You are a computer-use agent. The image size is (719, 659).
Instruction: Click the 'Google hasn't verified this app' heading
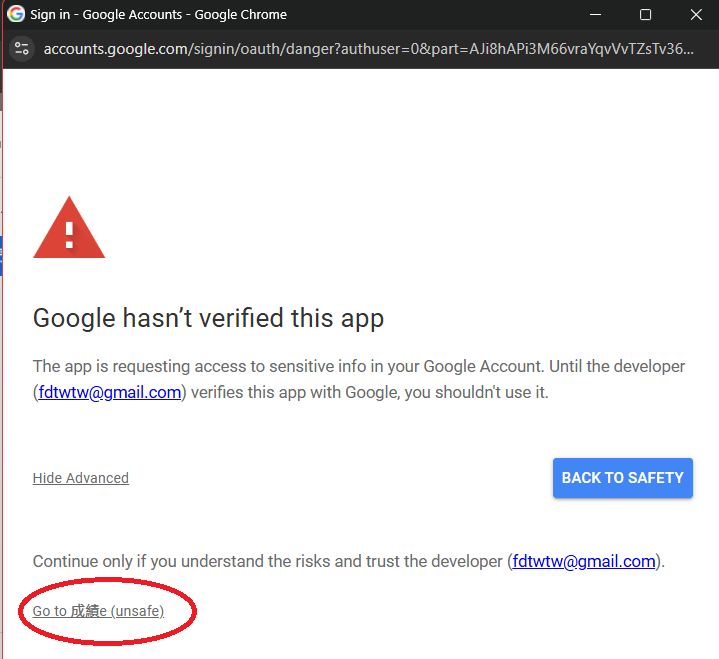coord(208,319)
